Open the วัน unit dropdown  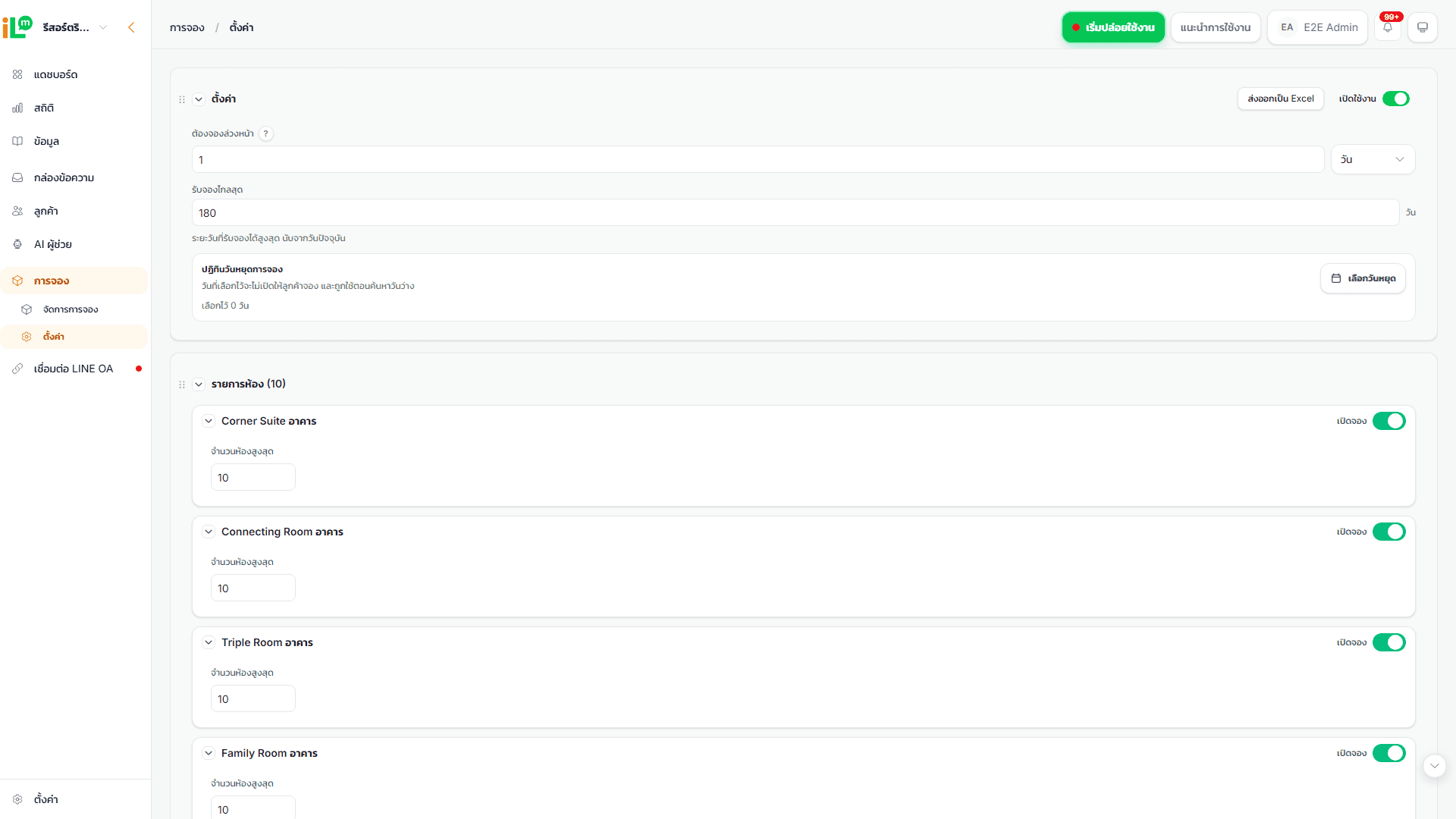pyautogui.click(x=1373, y=159)
